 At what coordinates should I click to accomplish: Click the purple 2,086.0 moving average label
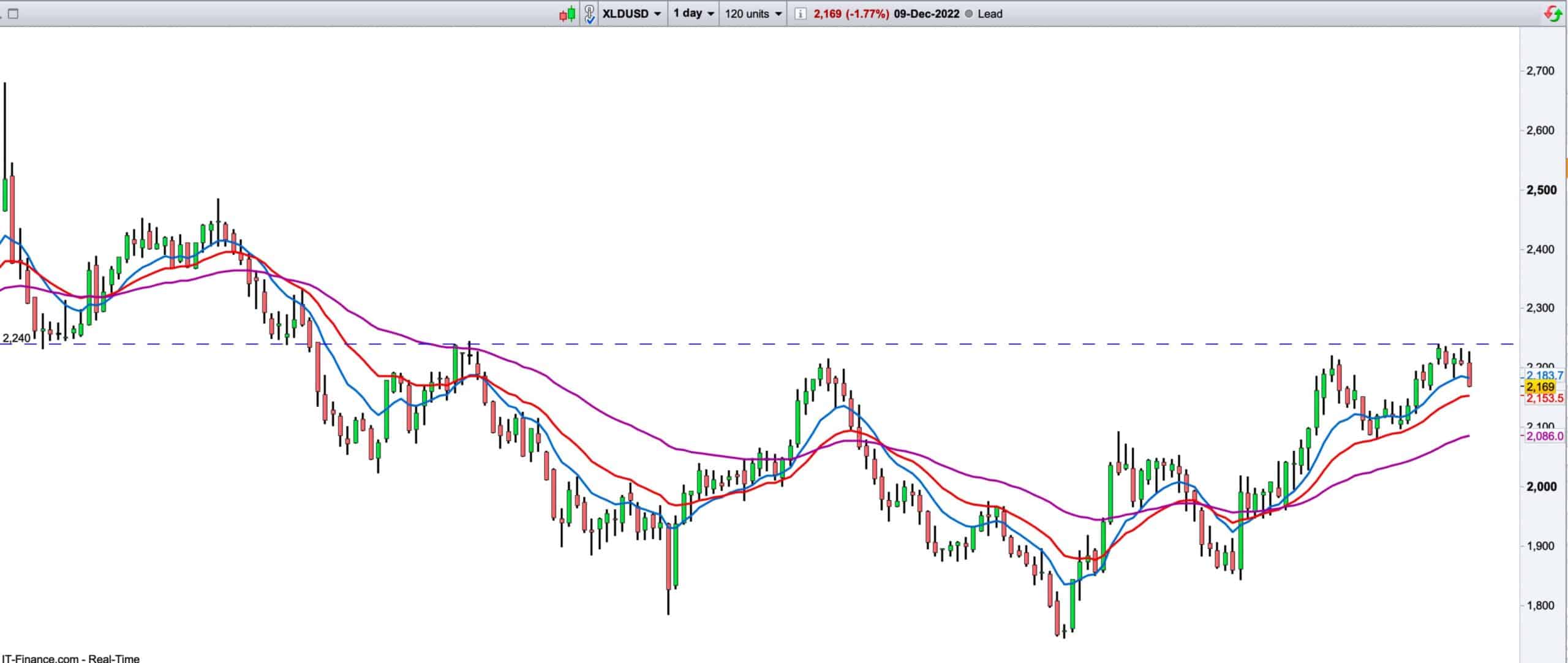pyautogui.click(x=1545, y=436)
